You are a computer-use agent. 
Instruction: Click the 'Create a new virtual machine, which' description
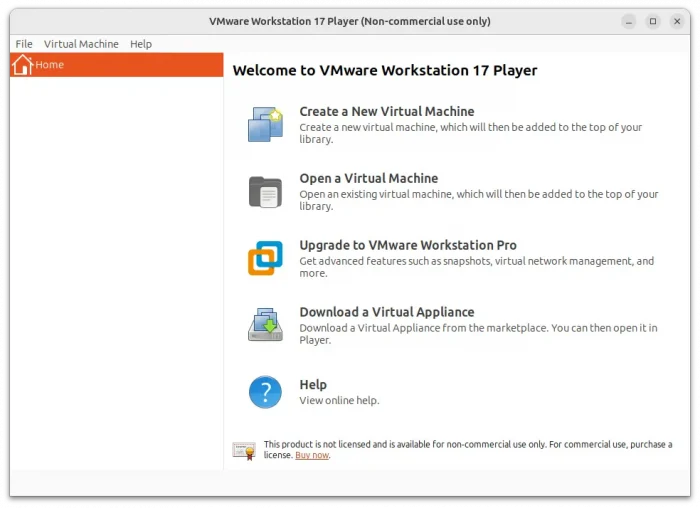click(x=471, y=133)
